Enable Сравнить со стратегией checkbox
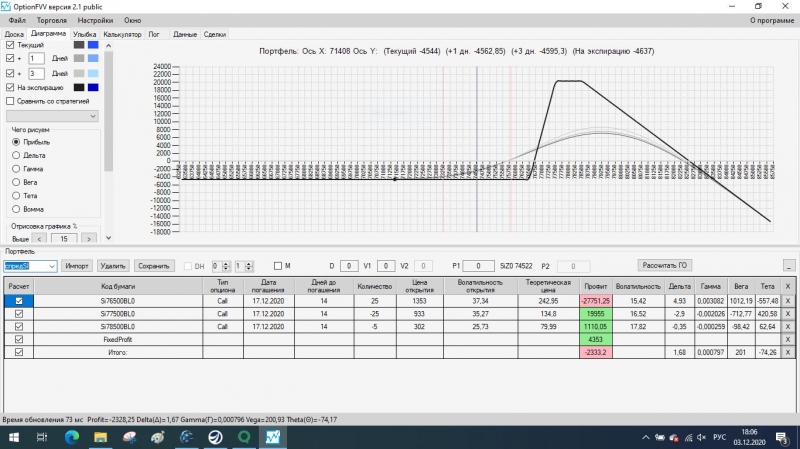800x449 pixels. pos(10,101)
